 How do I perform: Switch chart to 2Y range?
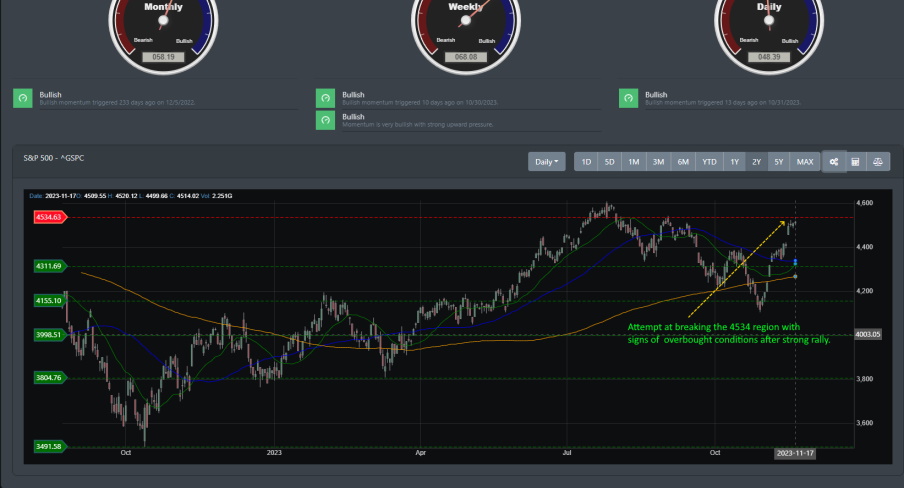[x=756, y=161]
